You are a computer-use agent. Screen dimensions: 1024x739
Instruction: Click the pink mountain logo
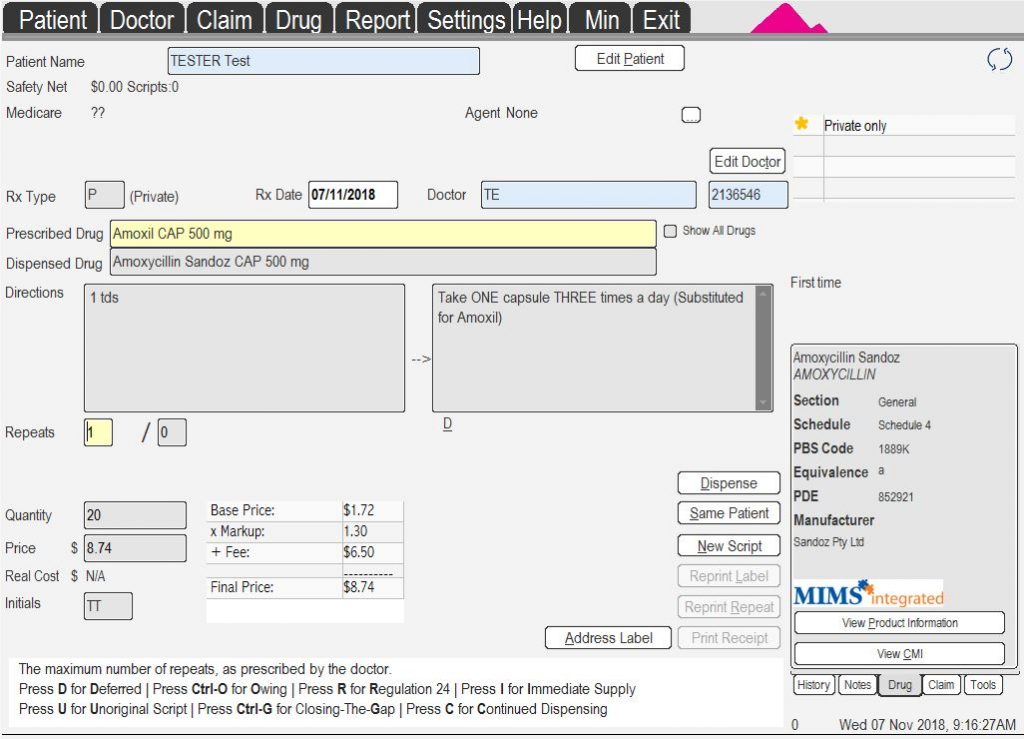[789, 20]
